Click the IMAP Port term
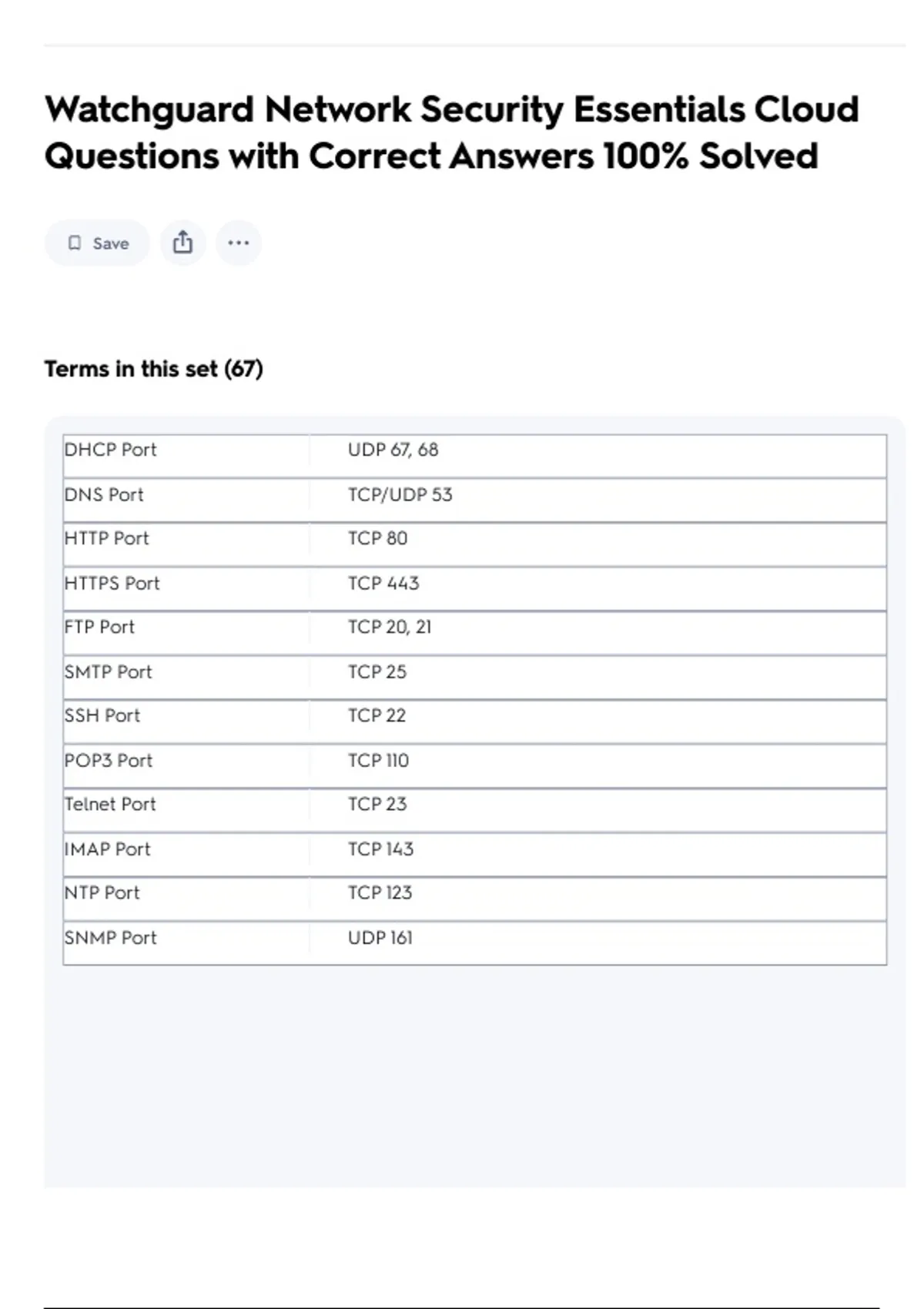The image size is (924, 1309). click(108, 849)
